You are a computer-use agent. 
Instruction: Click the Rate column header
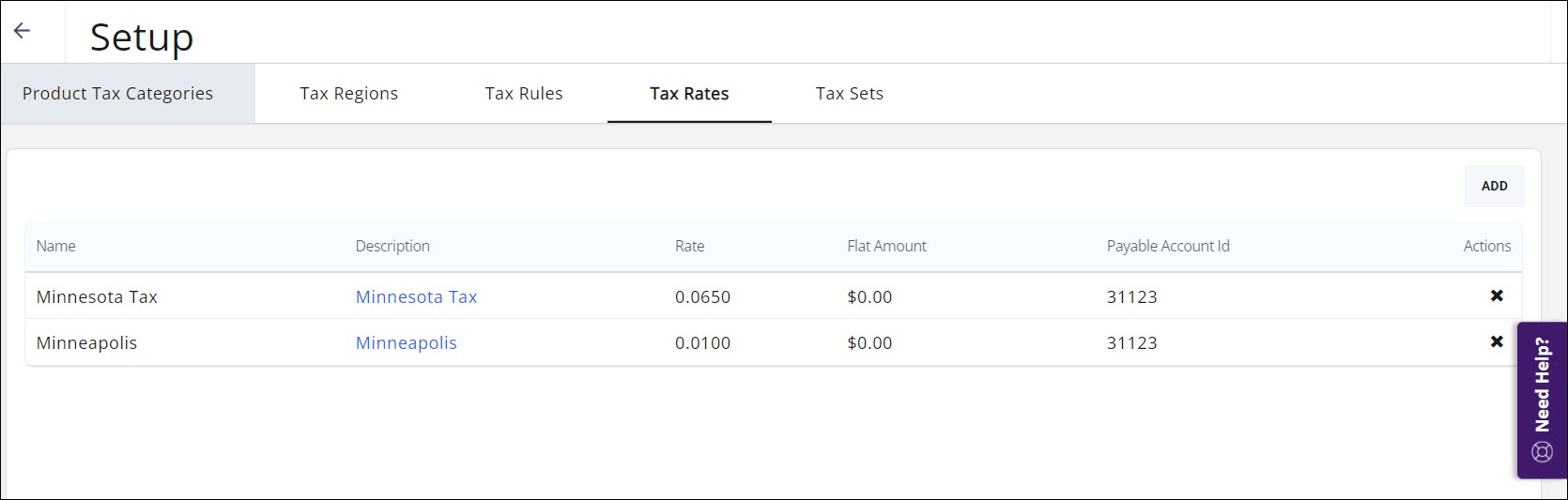pos(689,246)
